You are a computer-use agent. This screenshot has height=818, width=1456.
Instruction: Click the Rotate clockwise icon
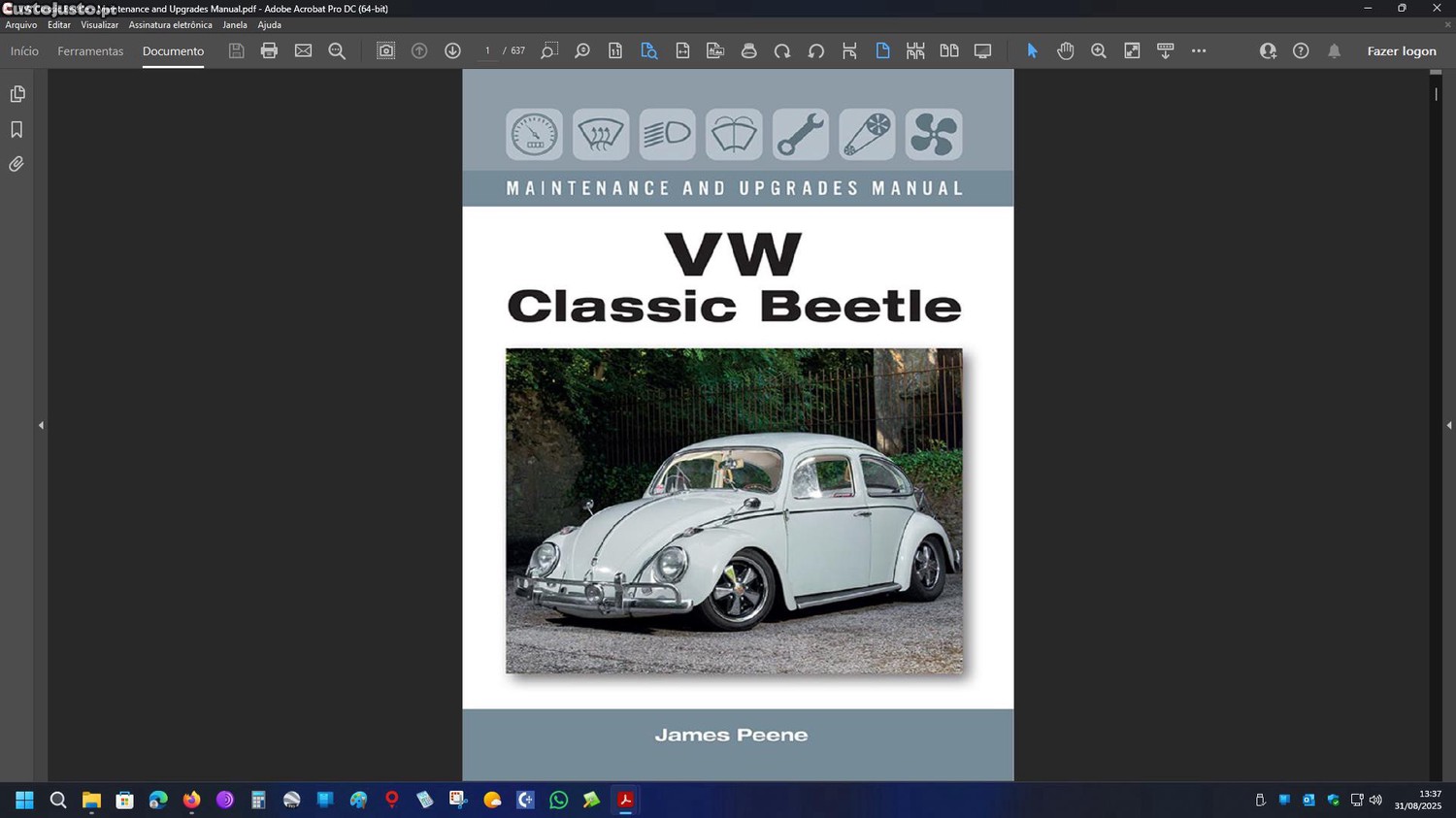tap(782, 50)
